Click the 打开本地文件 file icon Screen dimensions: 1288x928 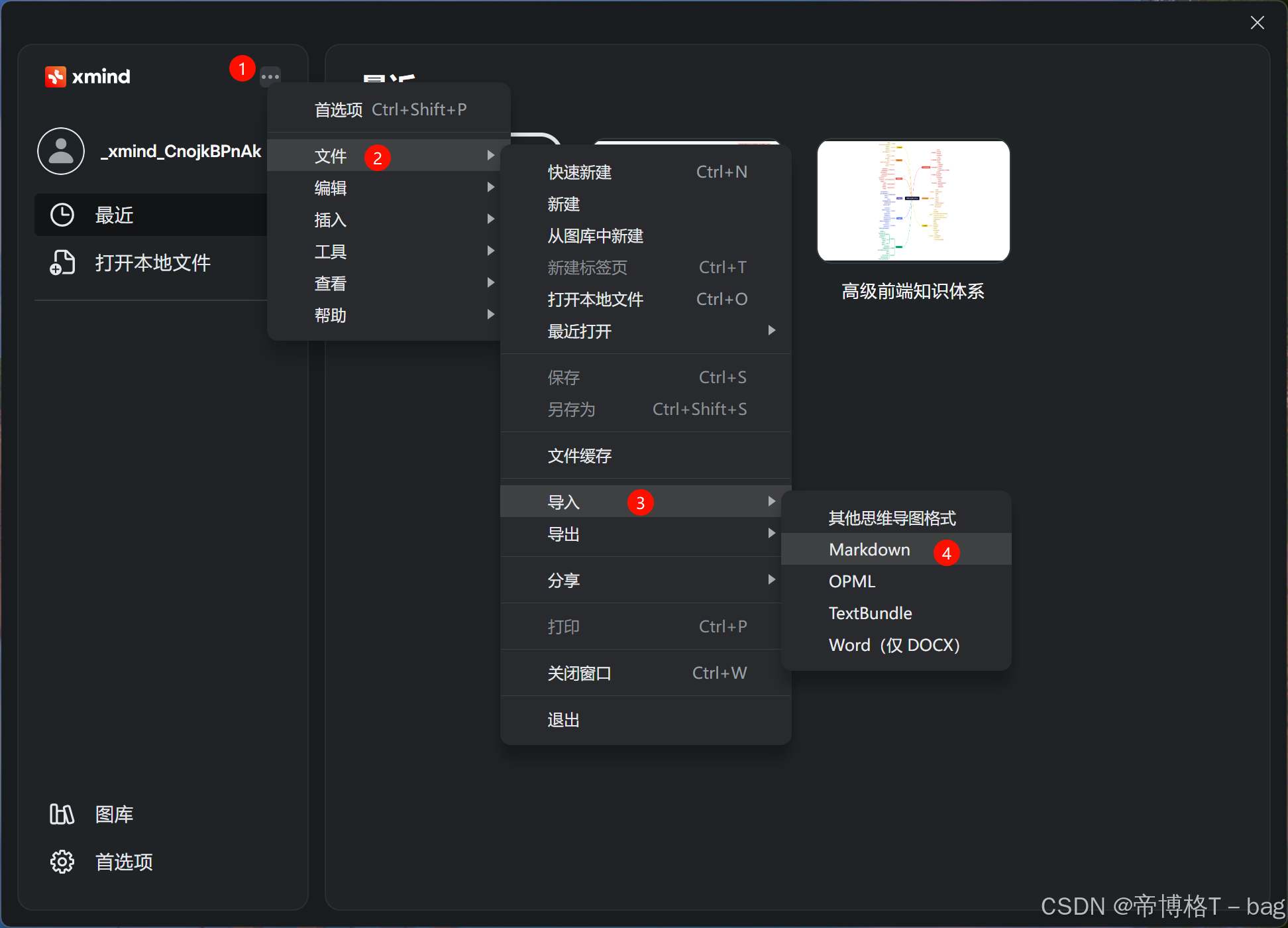(61, 262)
